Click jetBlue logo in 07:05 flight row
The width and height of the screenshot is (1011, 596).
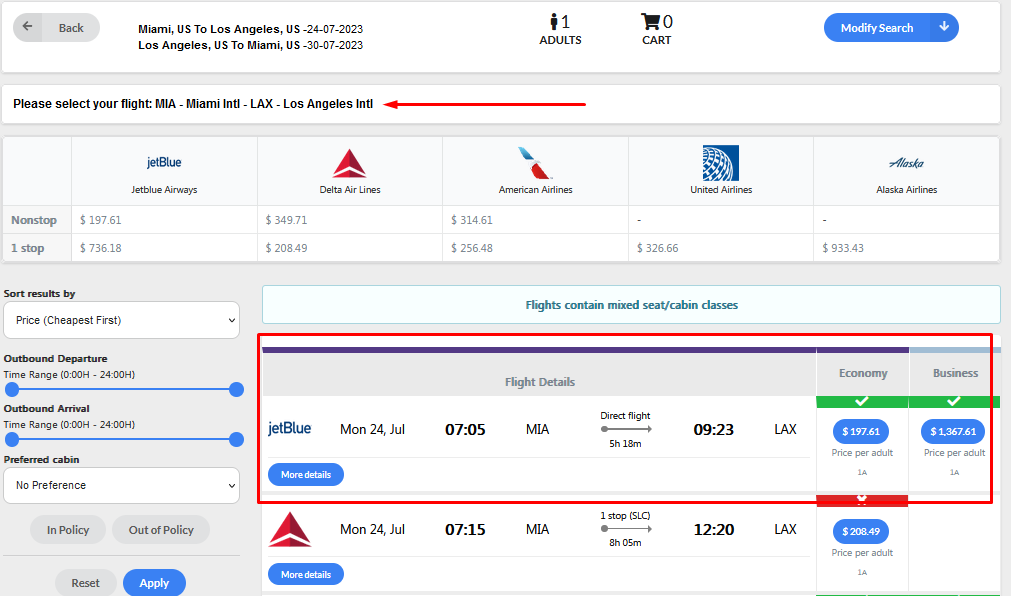pyautogui.click(x=290, y=428)
